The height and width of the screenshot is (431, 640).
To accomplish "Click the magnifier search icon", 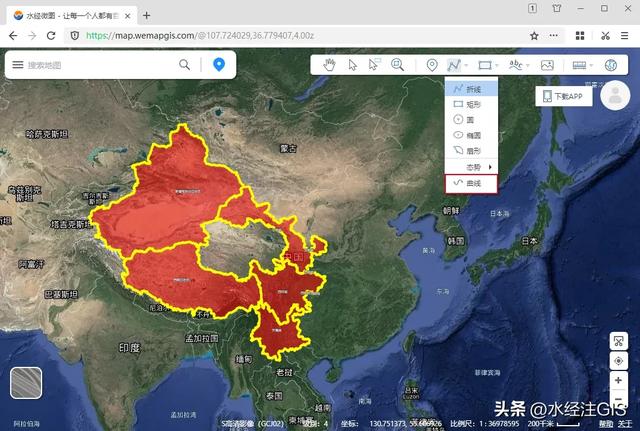I will tap(184, 64).
